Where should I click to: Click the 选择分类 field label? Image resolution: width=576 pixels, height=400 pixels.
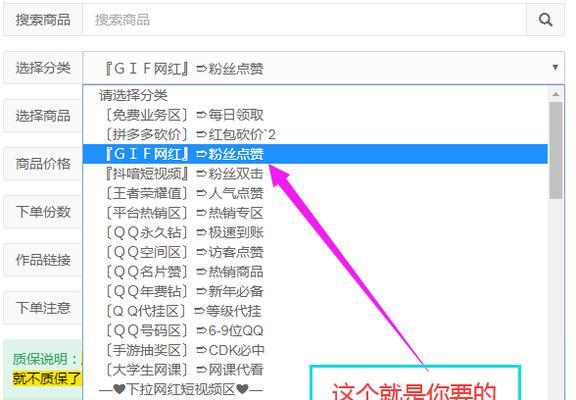(x=43, y=68)
